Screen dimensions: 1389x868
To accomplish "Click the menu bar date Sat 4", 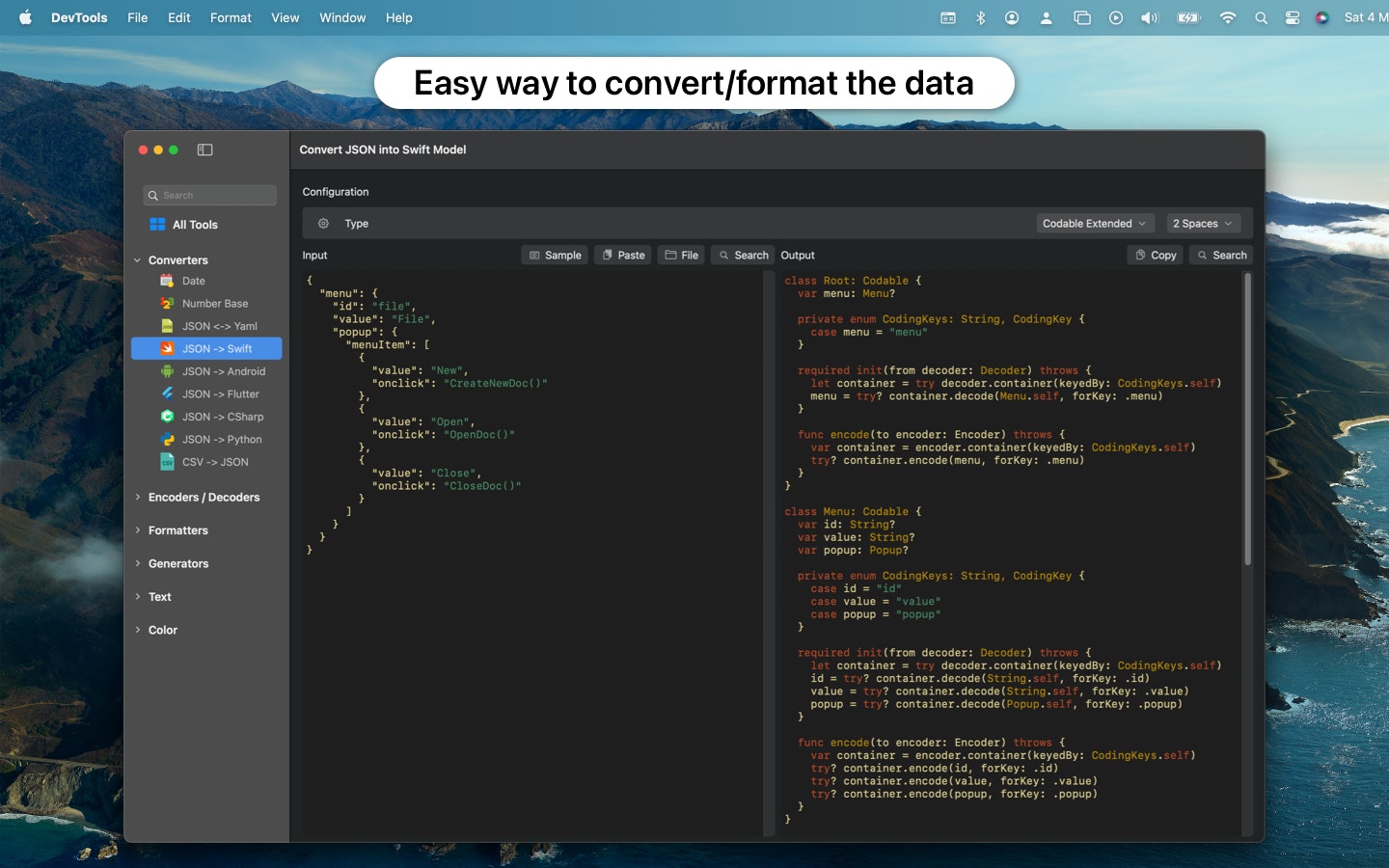I will click(x=1364, y=17).
